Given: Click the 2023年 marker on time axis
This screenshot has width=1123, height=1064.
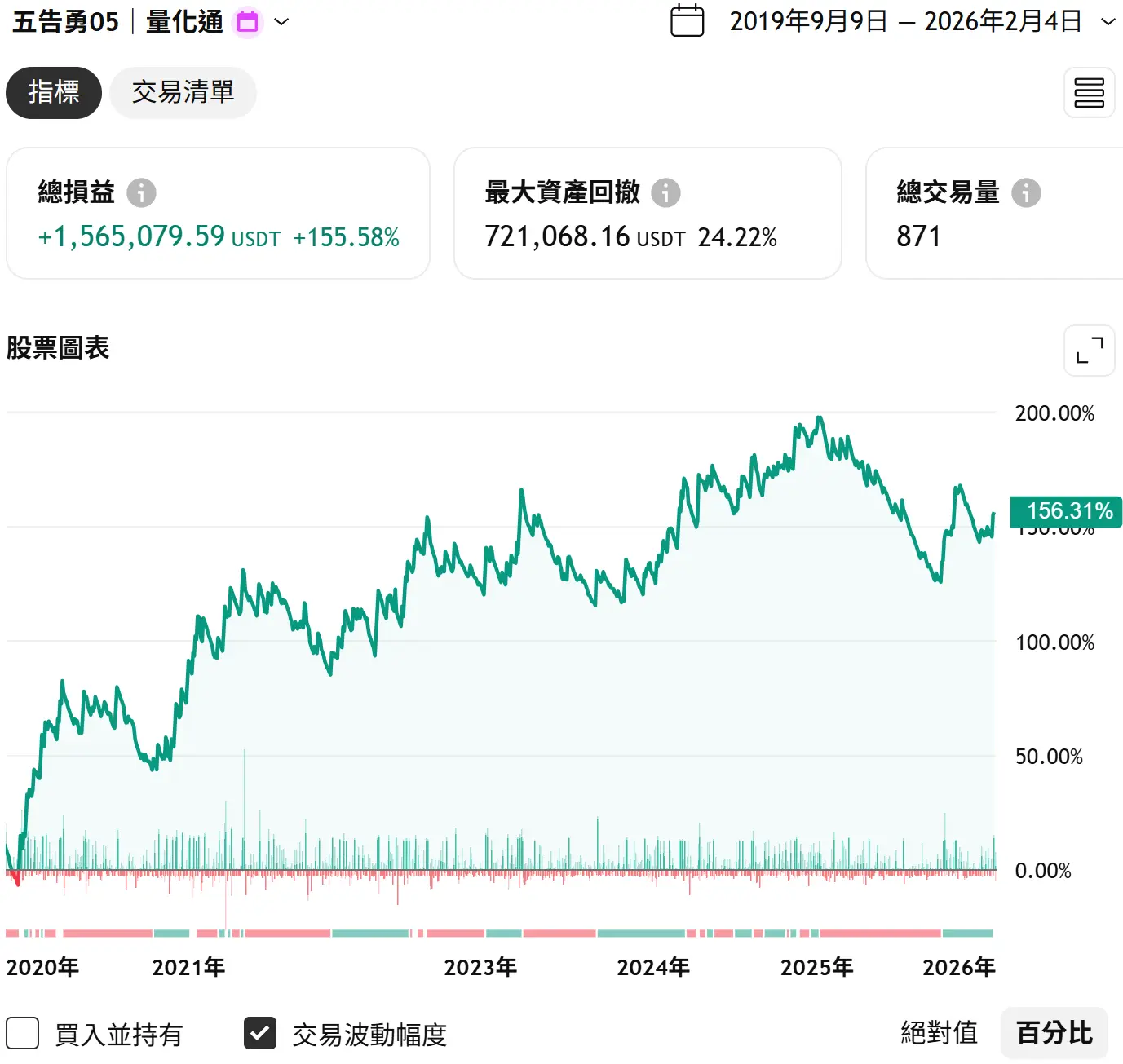Looking at the screenshot, I should 480,967.
